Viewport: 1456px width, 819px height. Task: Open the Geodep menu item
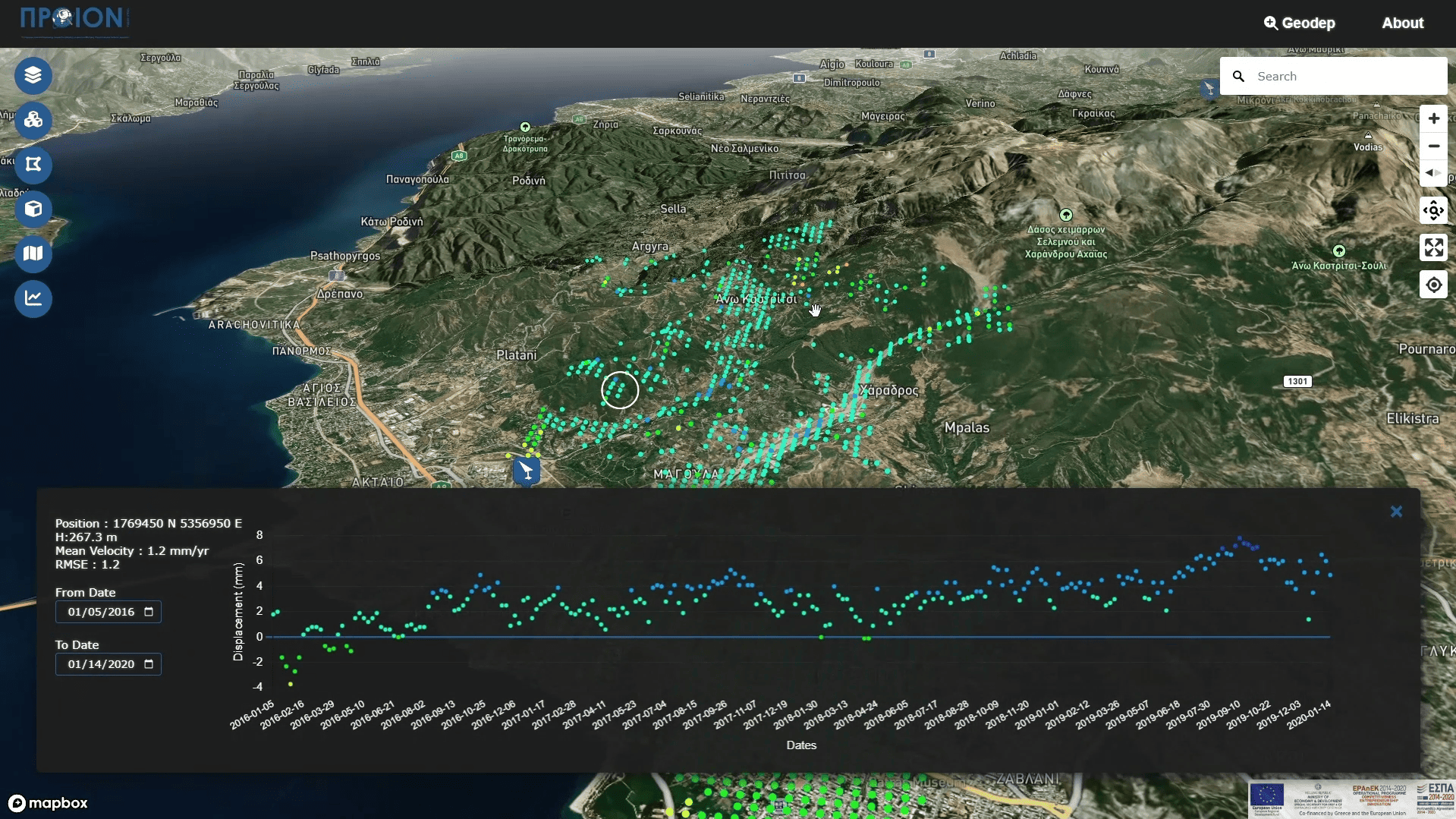tap(1299, 23)
